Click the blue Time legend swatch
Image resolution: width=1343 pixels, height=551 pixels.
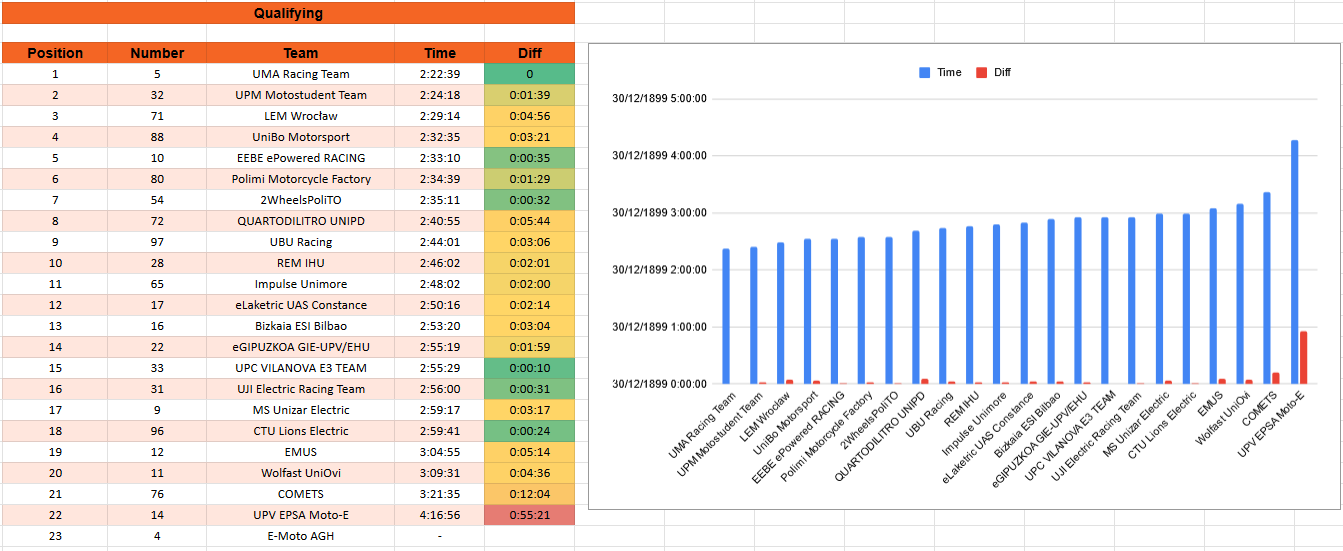pyautogui.click(x=924, y=72)
